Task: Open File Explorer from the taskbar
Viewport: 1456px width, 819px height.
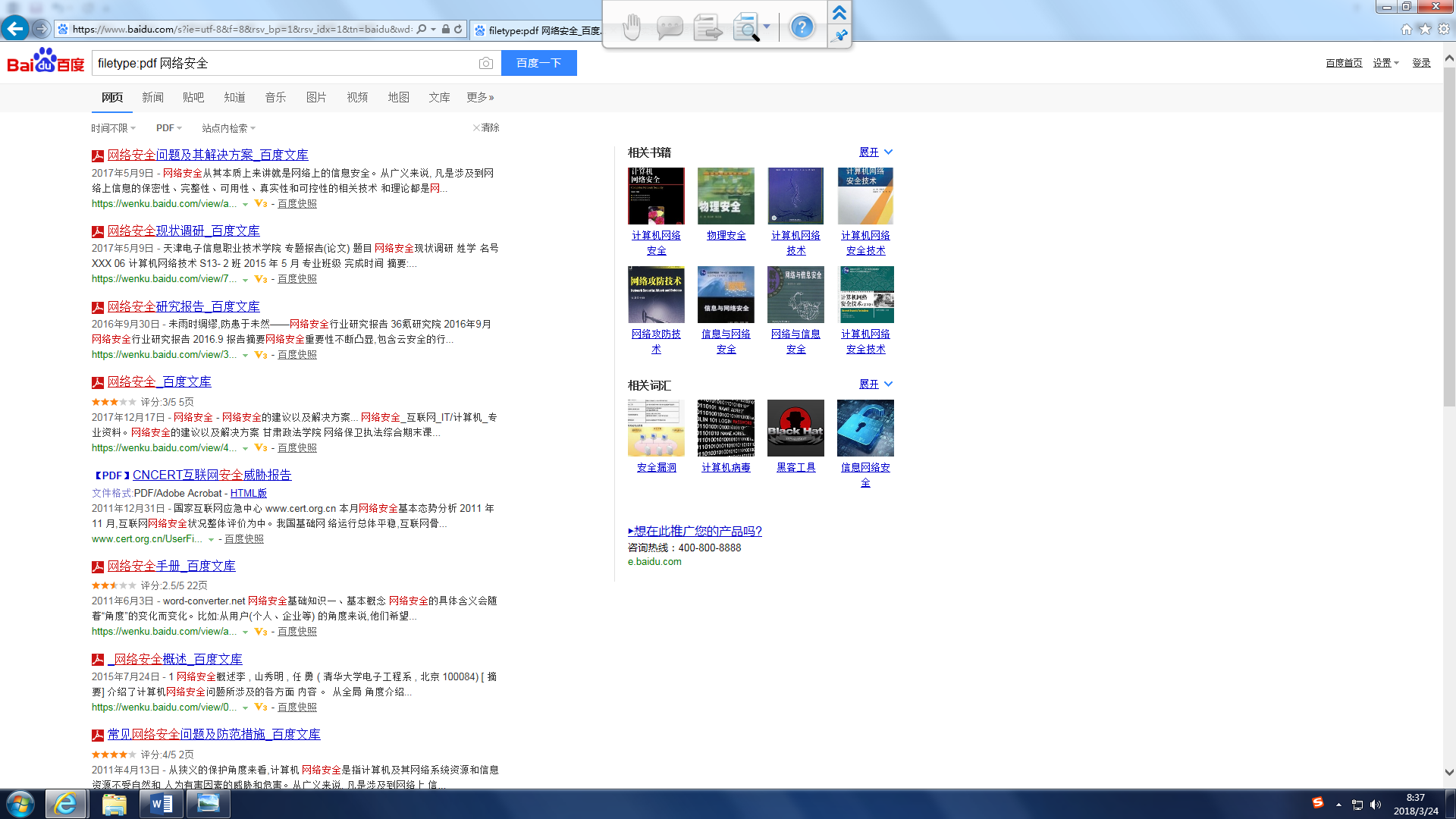Action: [x=114, y=804]
